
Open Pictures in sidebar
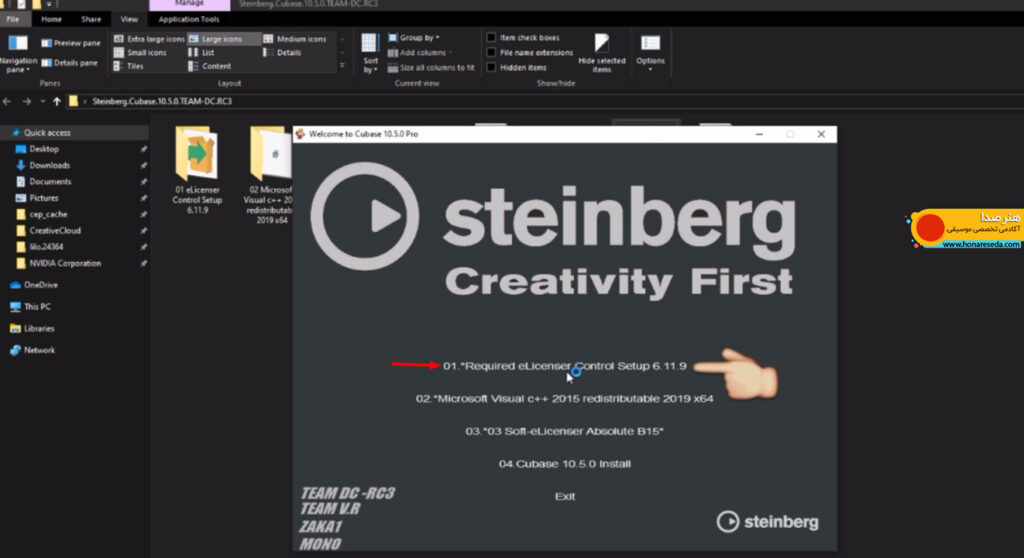point(44,198)
